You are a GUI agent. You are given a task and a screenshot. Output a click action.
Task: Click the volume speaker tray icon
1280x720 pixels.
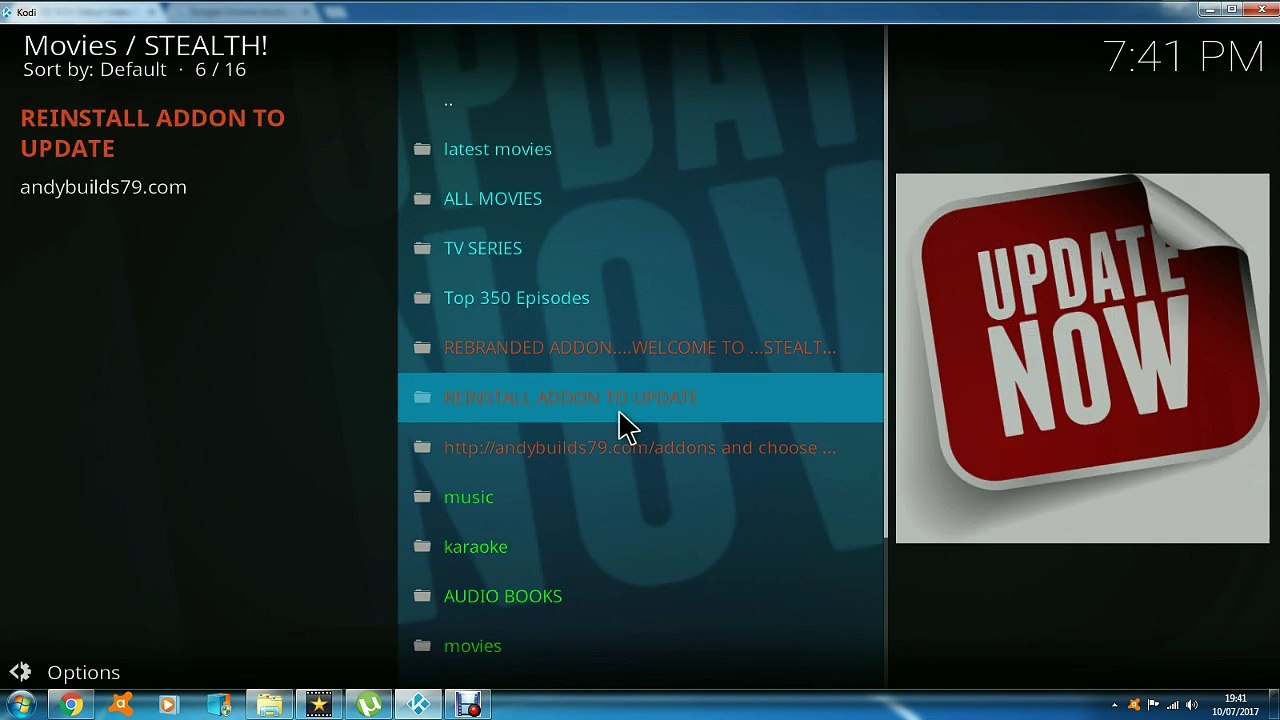pos(1192,705)
